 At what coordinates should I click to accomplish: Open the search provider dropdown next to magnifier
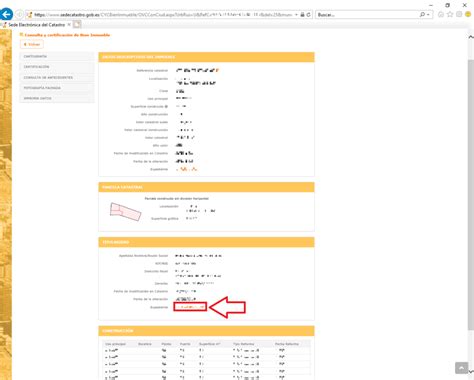[428, 15]
